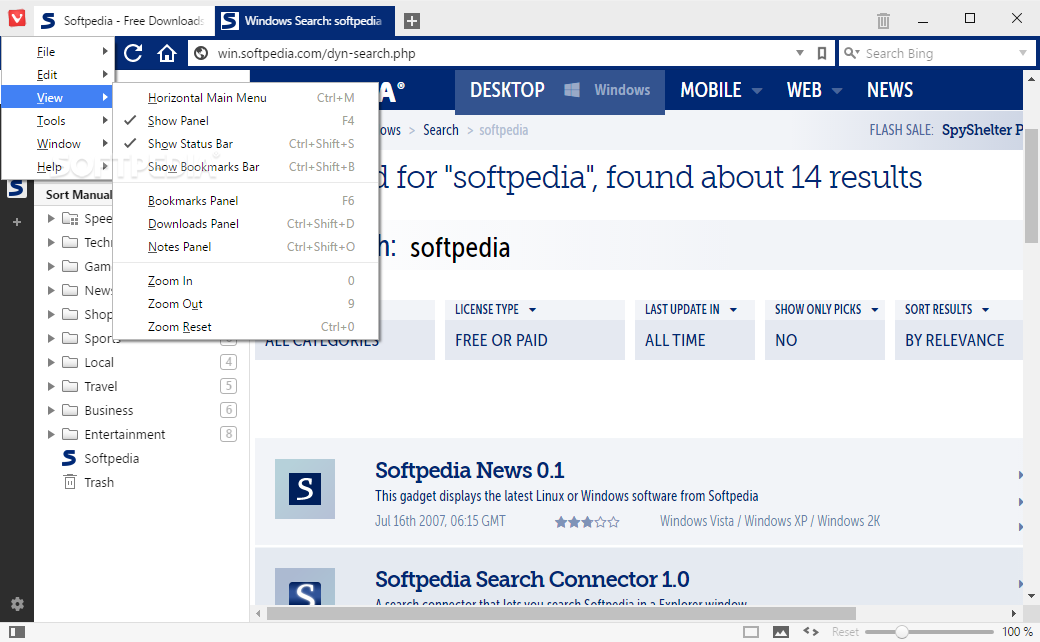
Task: Click the horizontal page scrollbar
Action: tap(561, 613)
